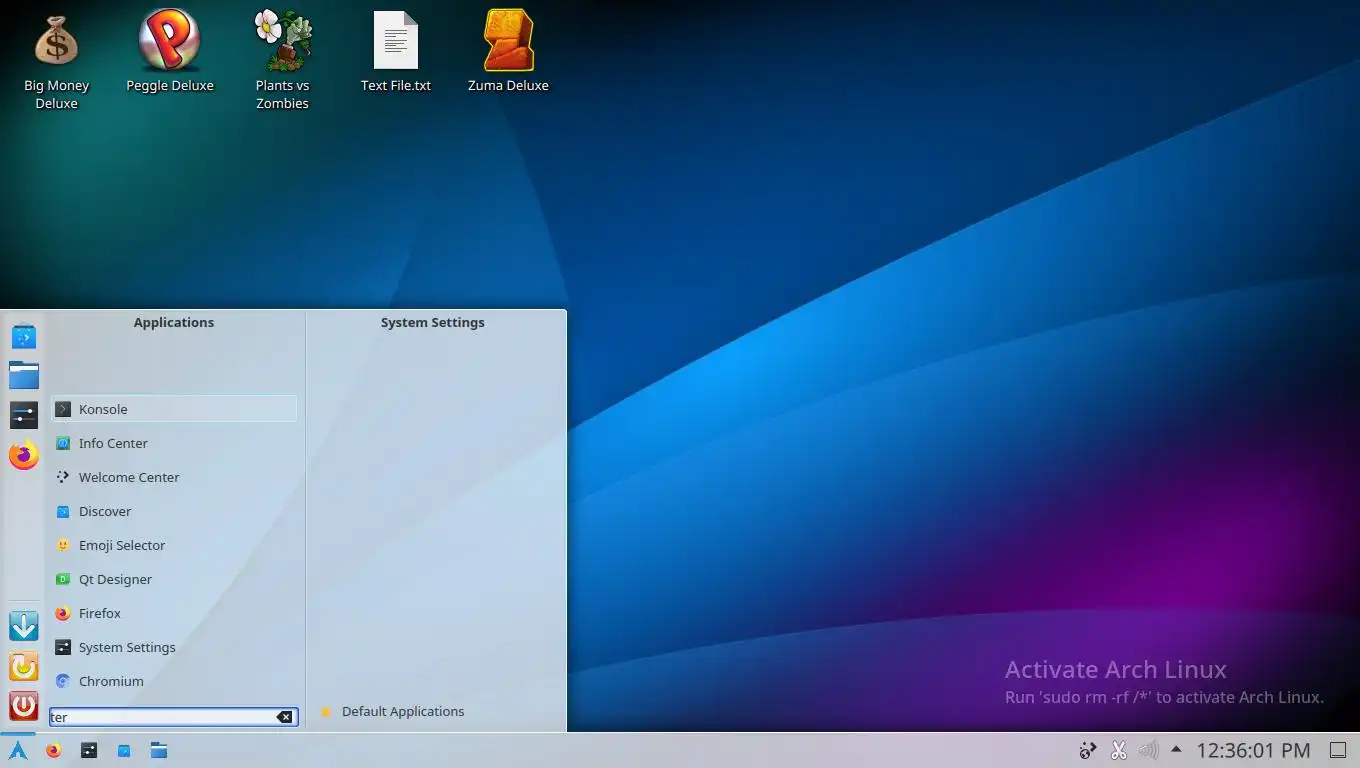Click the blue down-arrow power action icon
The height and width of the screenshot is (768, 1360).
tap(23, 626)
